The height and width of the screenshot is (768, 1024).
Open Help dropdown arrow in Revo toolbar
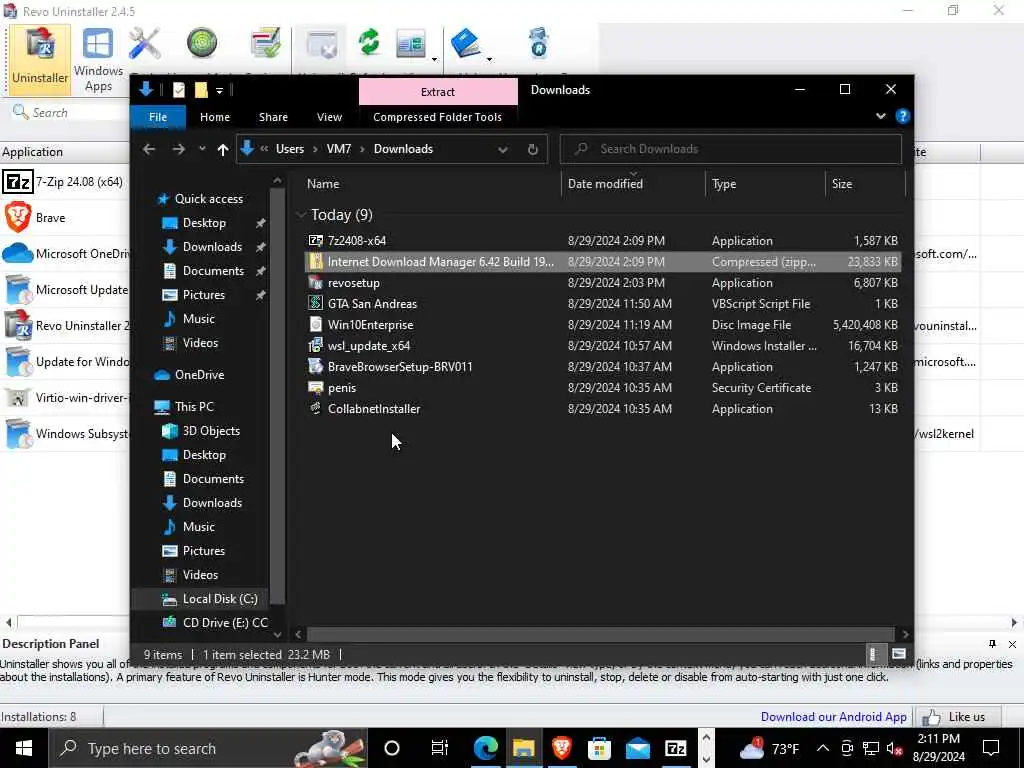click(x=488, y=59)
